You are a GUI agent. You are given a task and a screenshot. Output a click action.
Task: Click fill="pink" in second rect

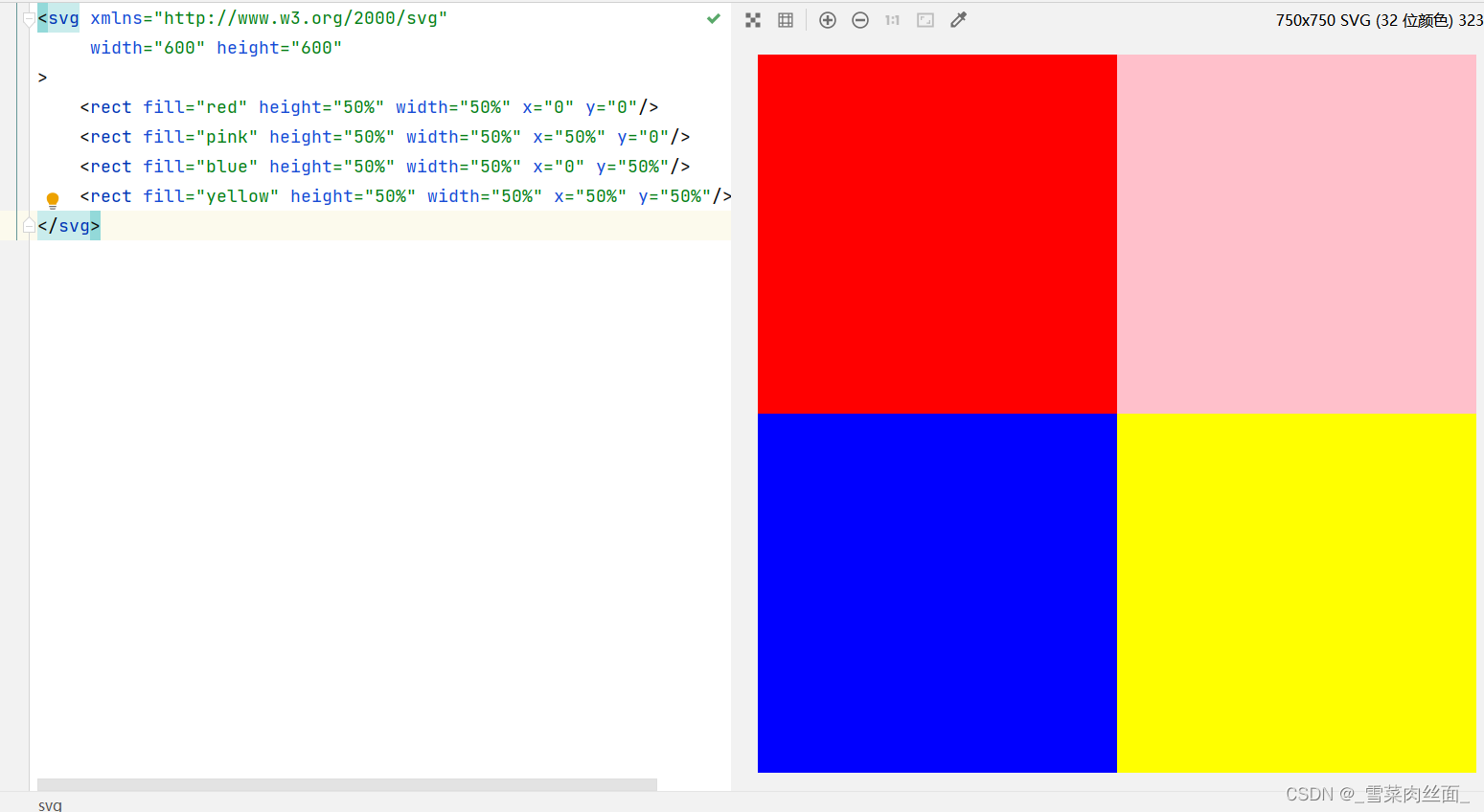pyautogui.click(x=200, y=137)
